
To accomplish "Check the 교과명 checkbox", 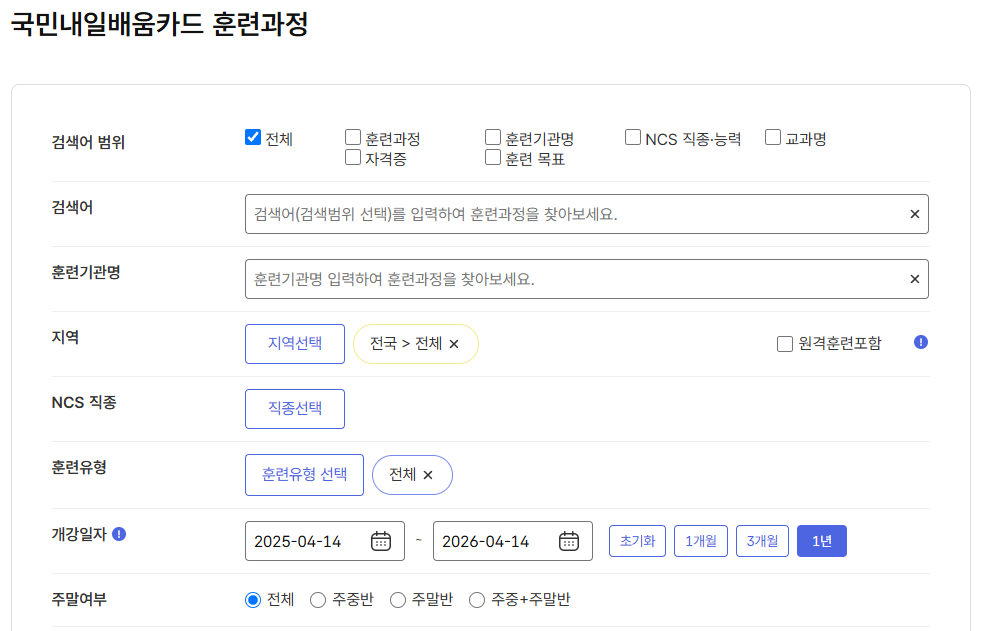I will (x=773, y=137).
